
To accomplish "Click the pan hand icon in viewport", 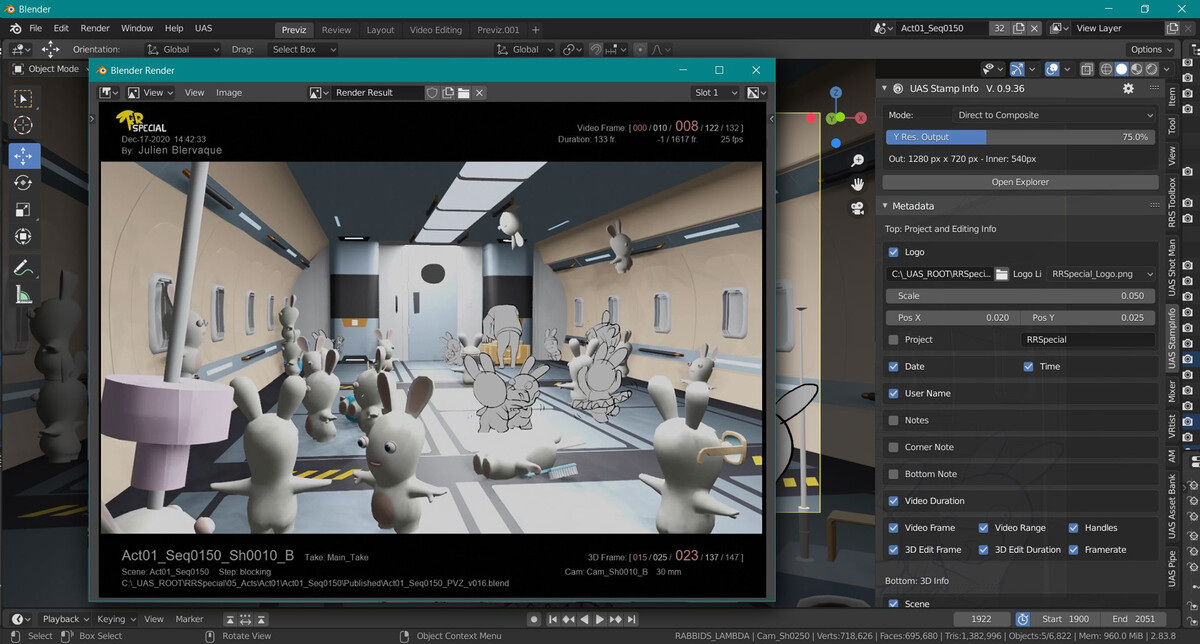I will tap(857, 184).
